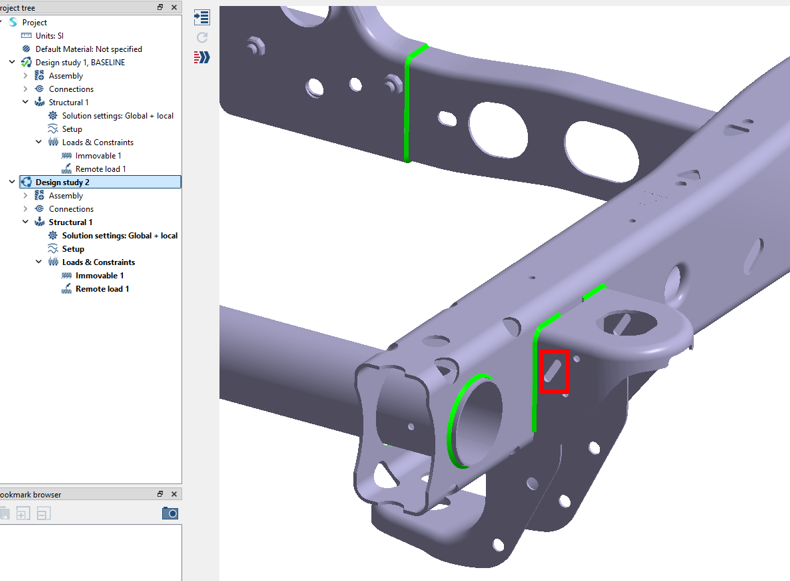Click the grayed refresh arrow icon
790x581 pixels.
[202, 37]
